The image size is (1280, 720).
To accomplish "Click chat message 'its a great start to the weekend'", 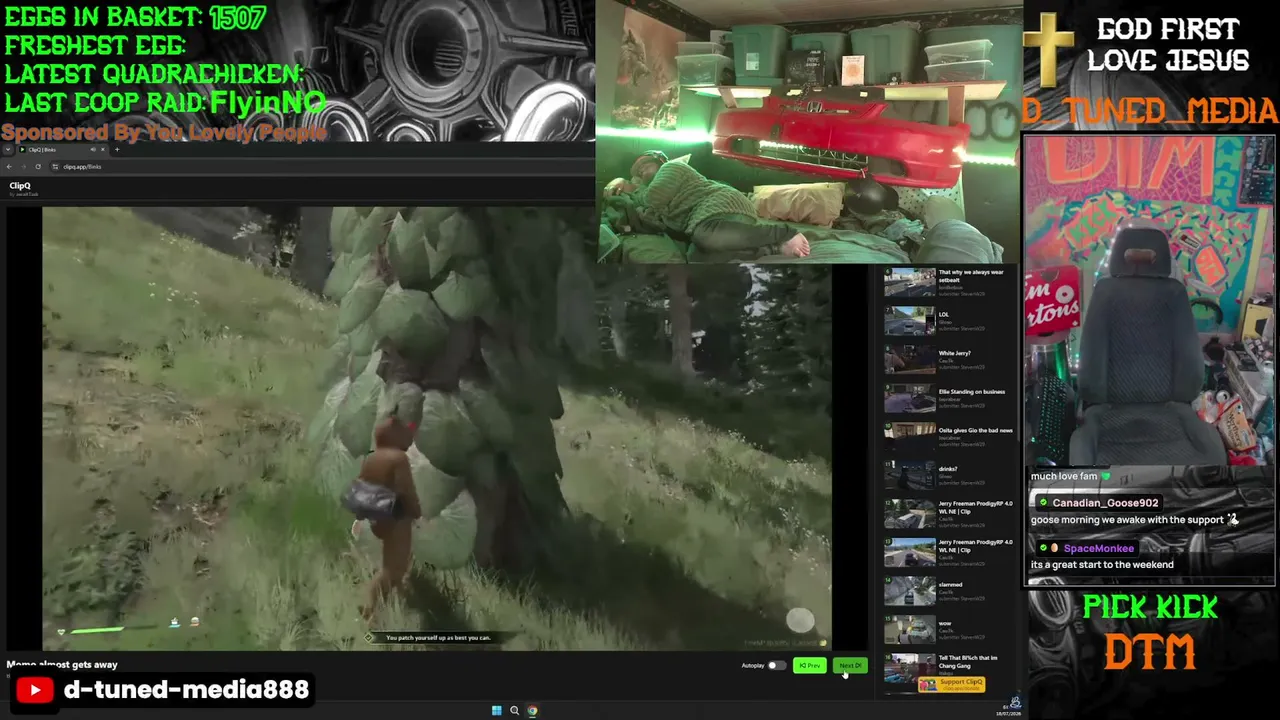I will pyautogui.click(x=1102, y=565).
